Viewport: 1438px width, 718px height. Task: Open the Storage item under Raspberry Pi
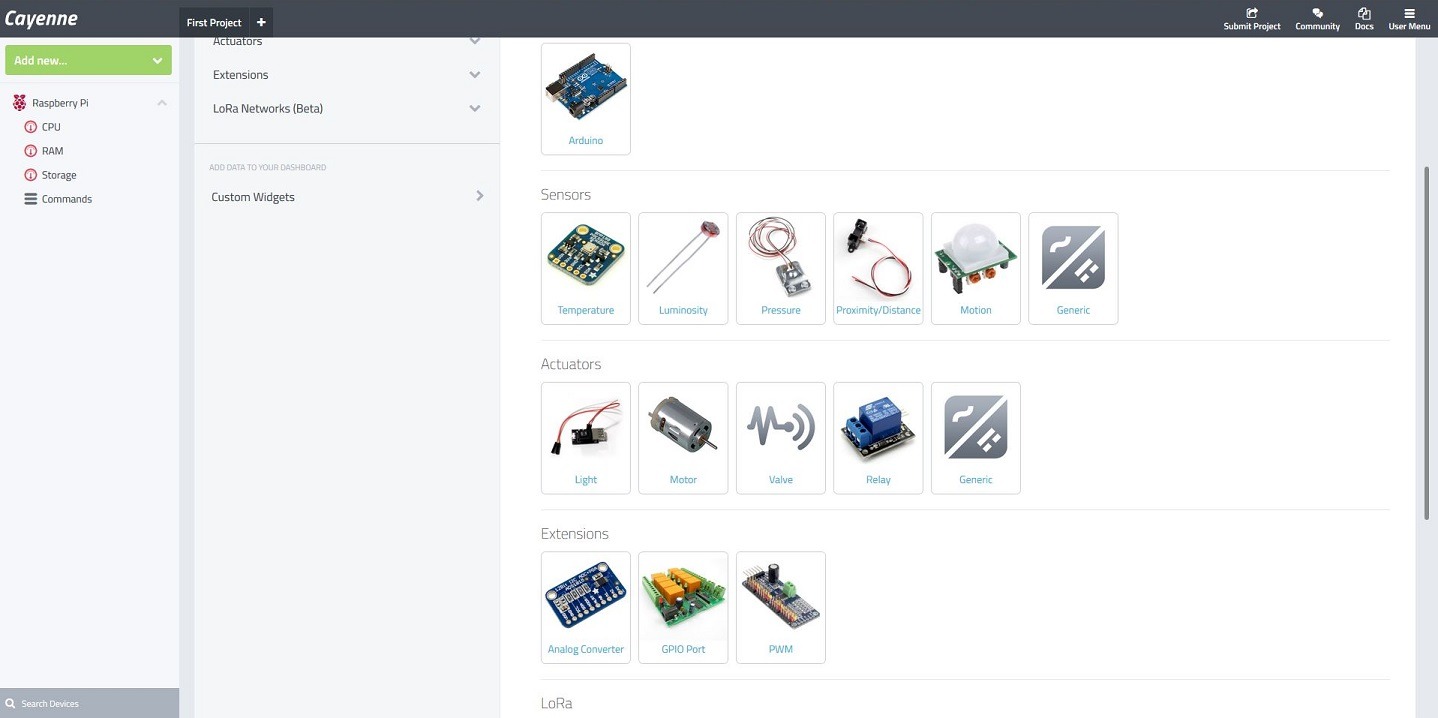coord(59,175)
